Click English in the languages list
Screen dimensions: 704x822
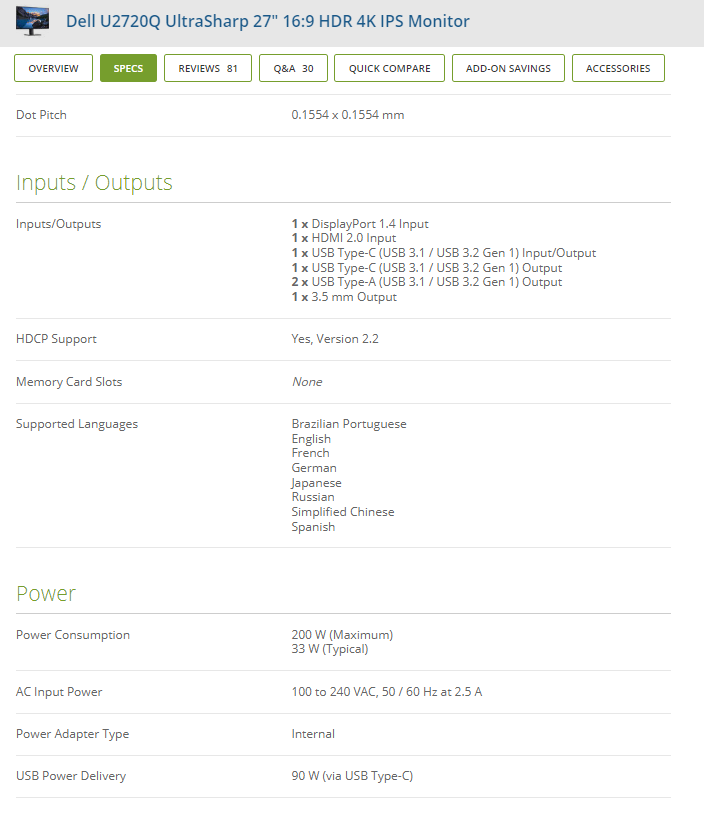point(311,439)
